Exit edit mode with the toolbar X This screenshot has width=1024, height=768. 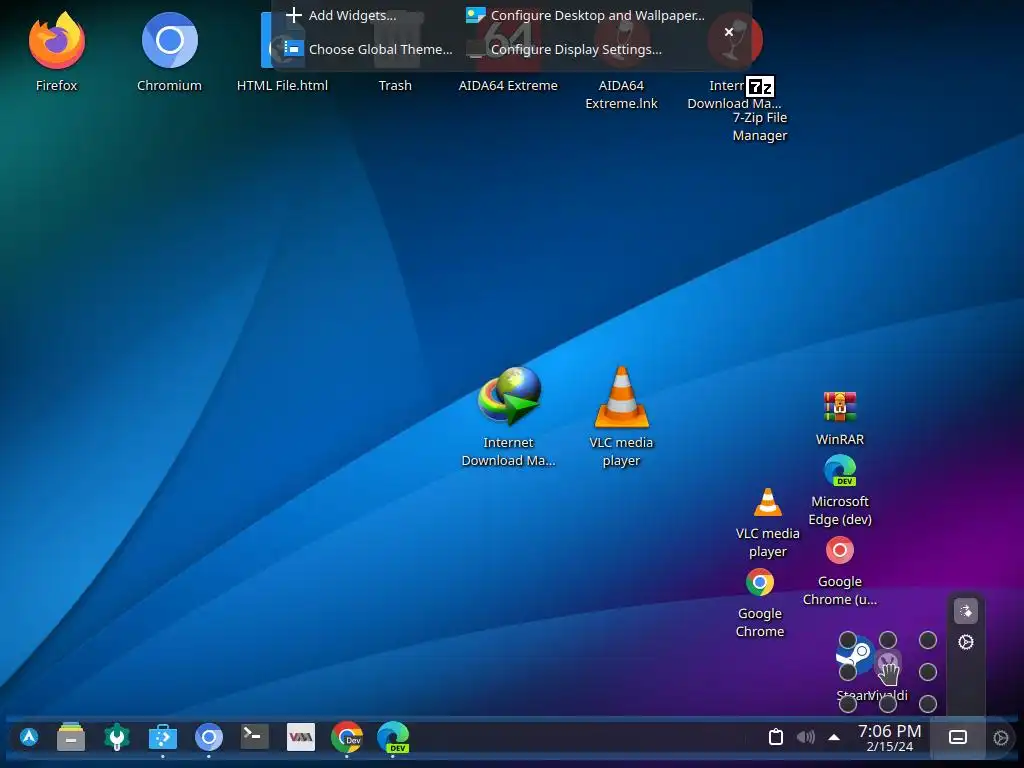point(729,32)
